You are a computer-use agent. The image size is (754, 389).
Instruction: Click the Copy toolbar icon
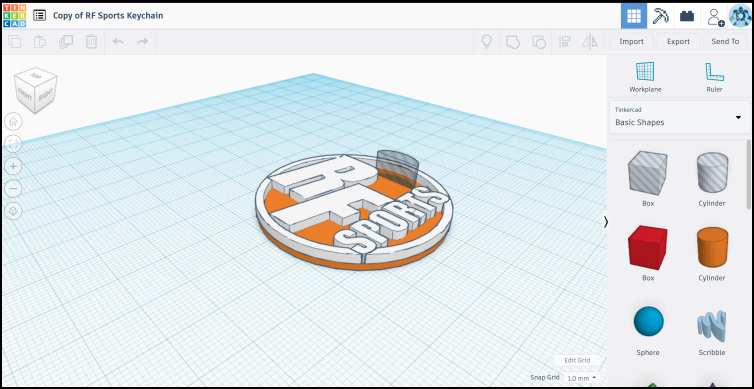[x=15, y=42]
